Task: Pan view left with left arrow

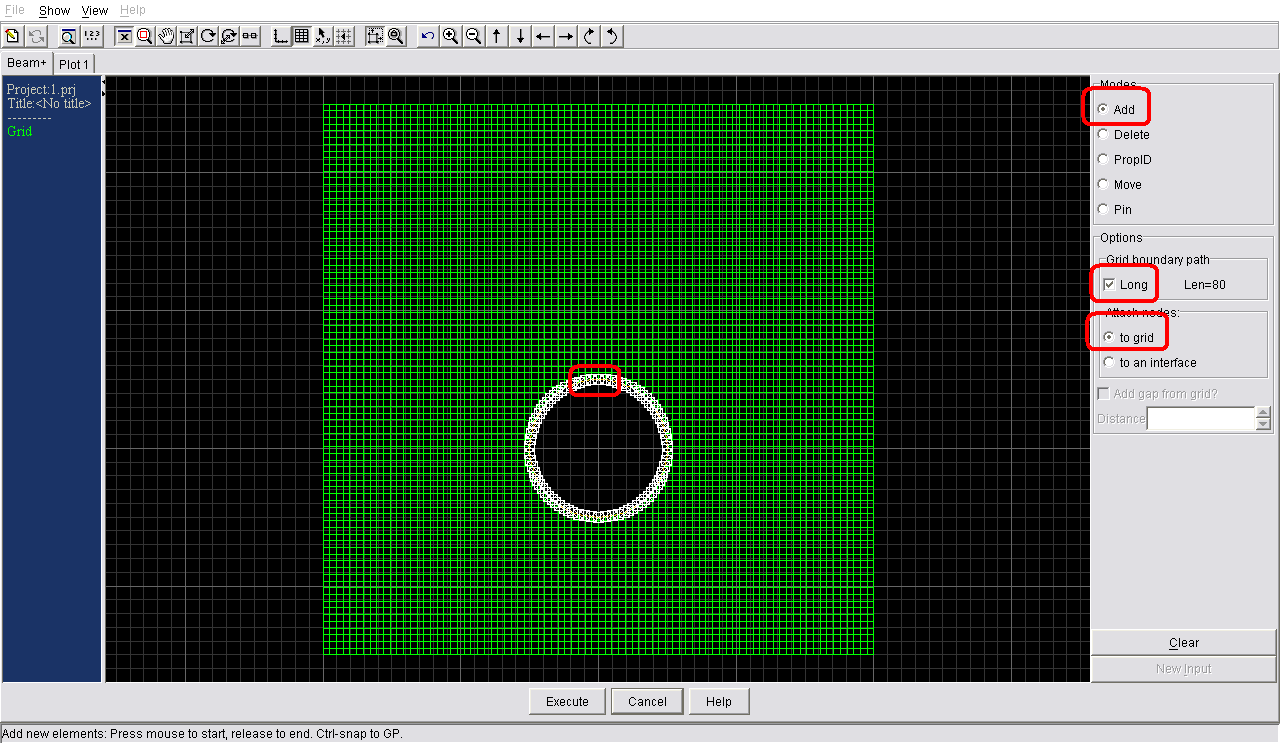Action: (x=543, y=36)
